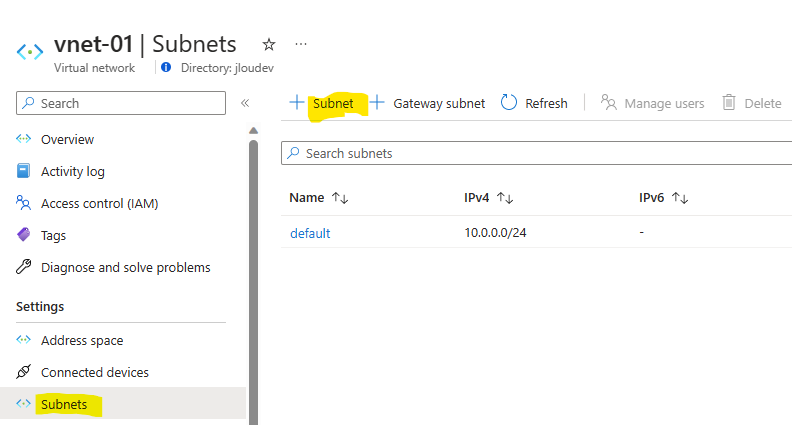
Task: Click the Refresh circular arrow icon
Action: pyautogui.click(x=509, y=102)
